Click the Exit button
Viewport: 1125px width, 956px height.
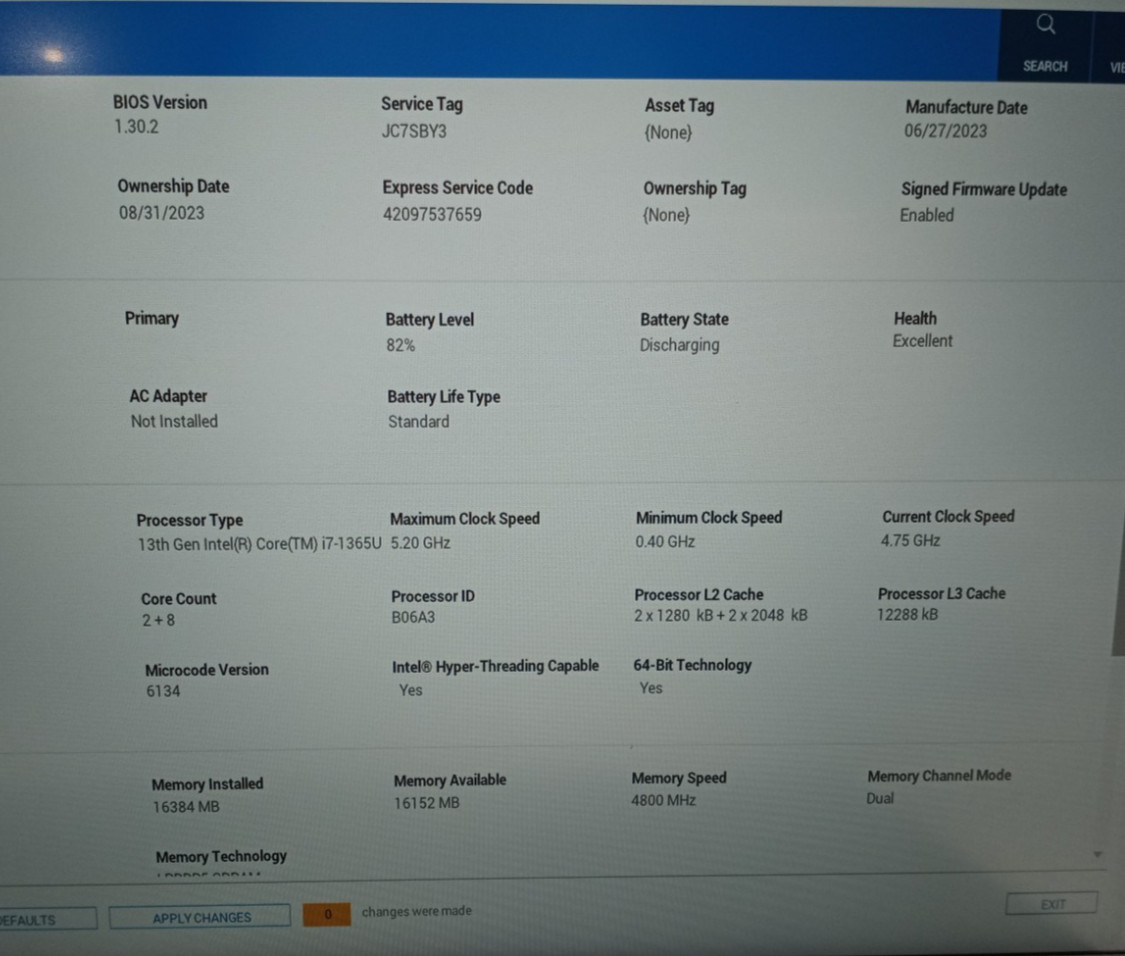(x=1052, y=904)
